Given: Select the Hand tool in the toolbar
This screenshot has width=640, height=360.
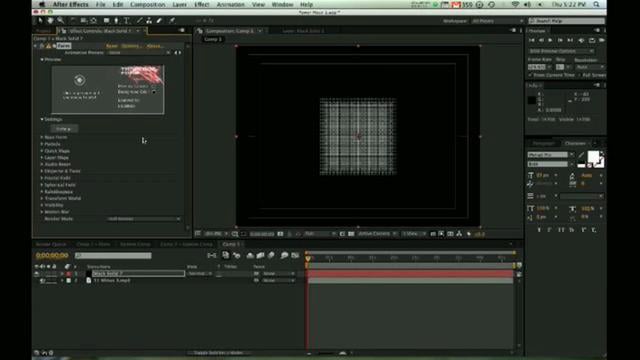Looking at the screenshot, I should click(50, 20).
